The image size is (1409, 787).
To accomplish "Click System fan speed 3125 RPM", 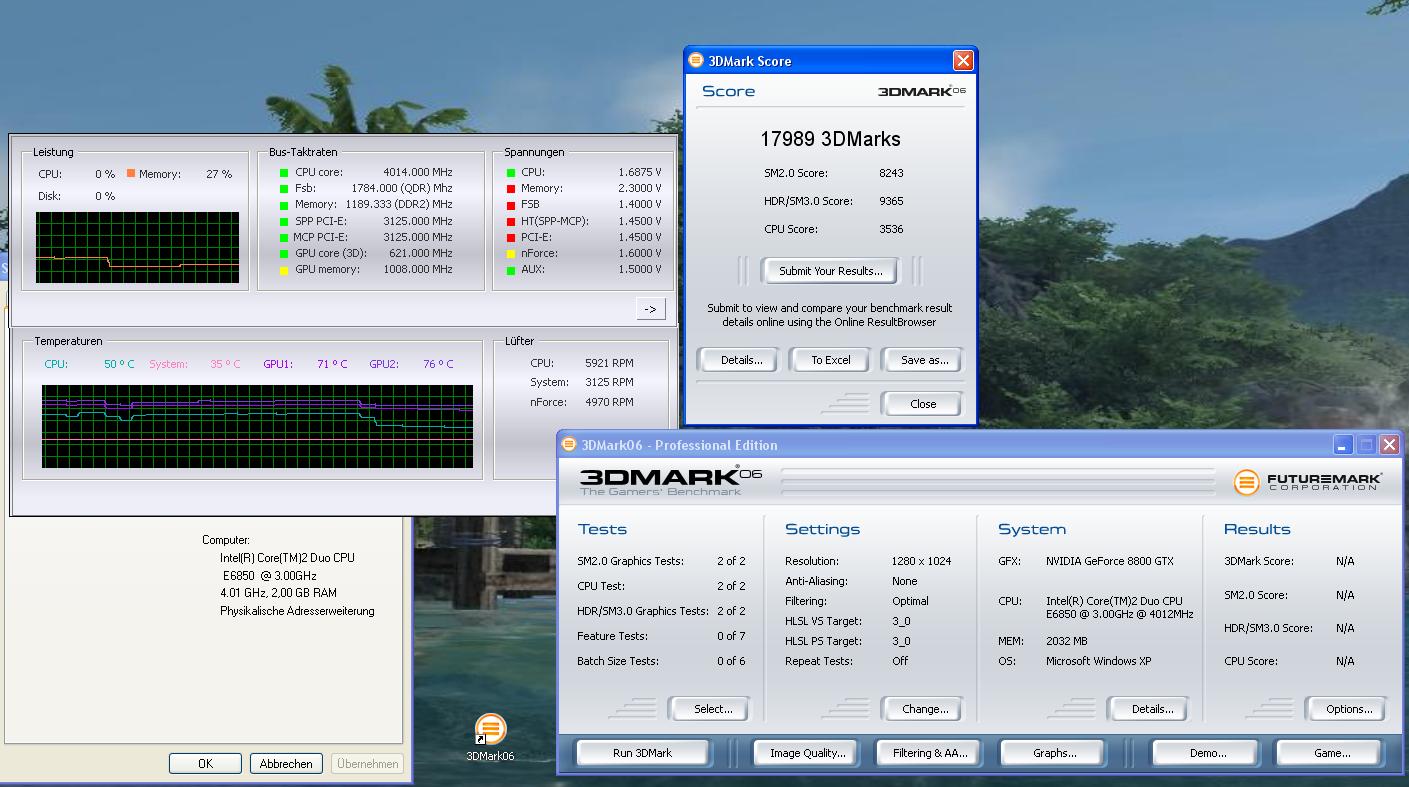I will pyautogui.click(x=609, y=383).
